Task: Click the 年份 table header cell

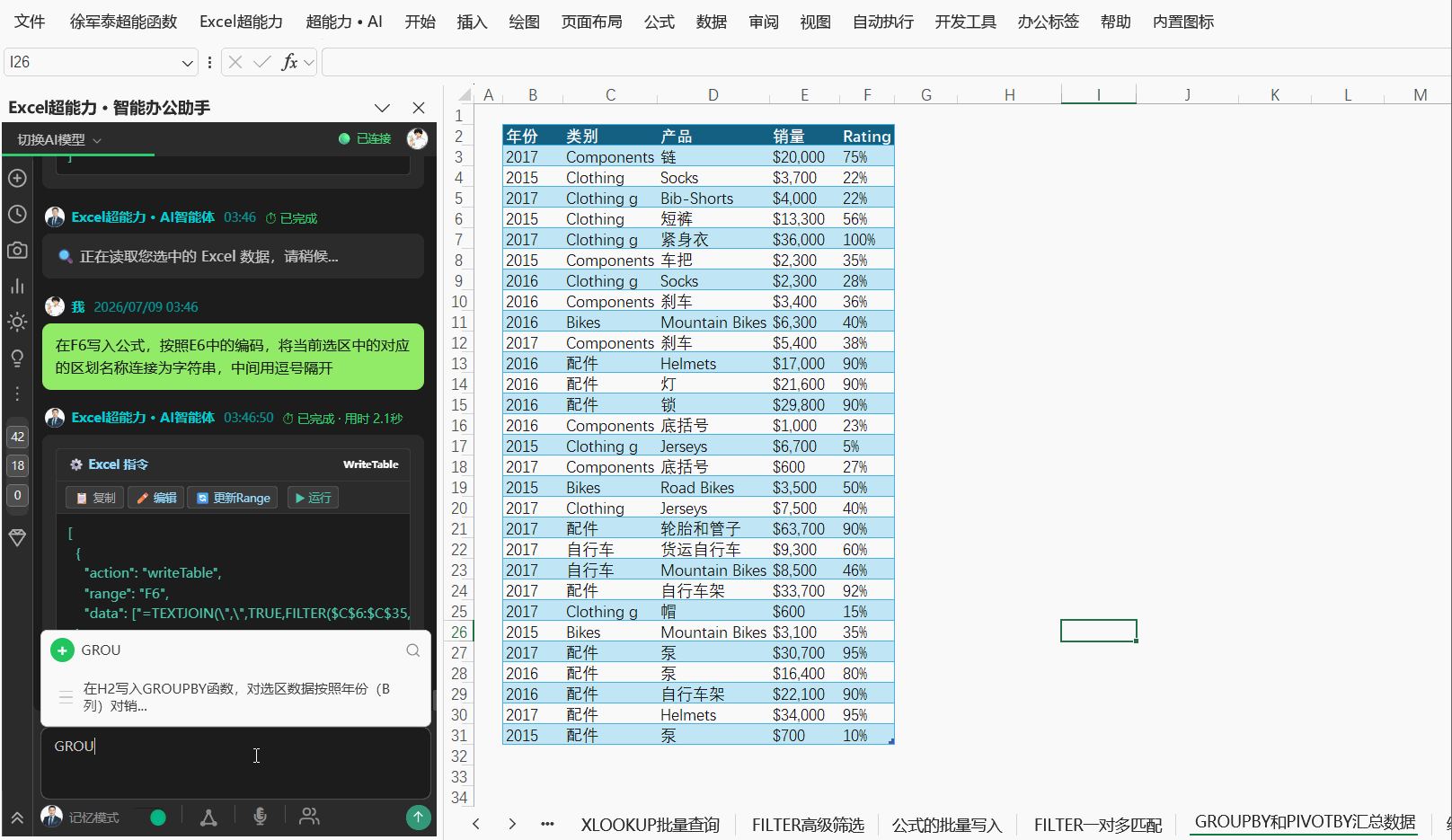Action: pyautogui.click(x=532, y=137)
